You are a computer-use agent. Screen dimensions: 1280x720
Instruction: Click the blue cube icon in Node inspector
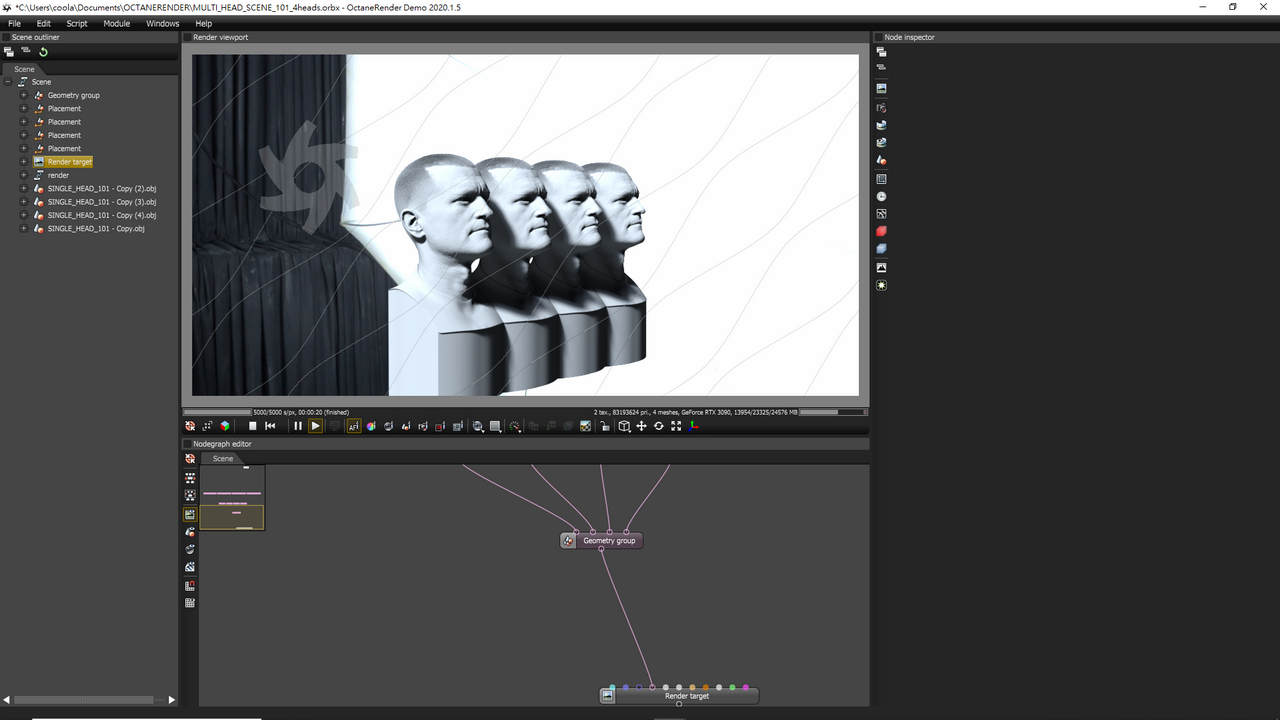point(881,248)
